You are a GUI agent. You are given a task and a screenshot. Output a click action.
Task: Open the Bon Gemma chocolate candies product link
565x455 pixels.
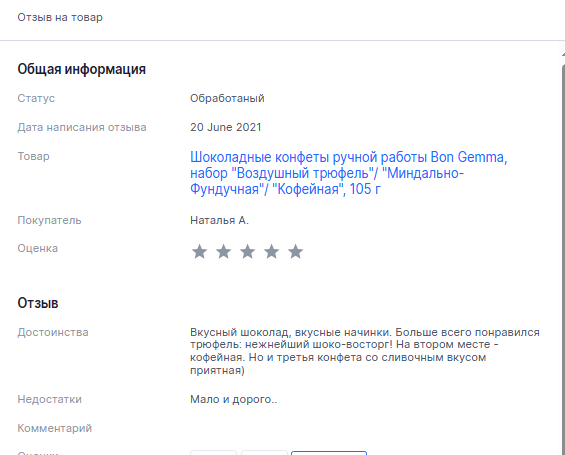point(348,173)
